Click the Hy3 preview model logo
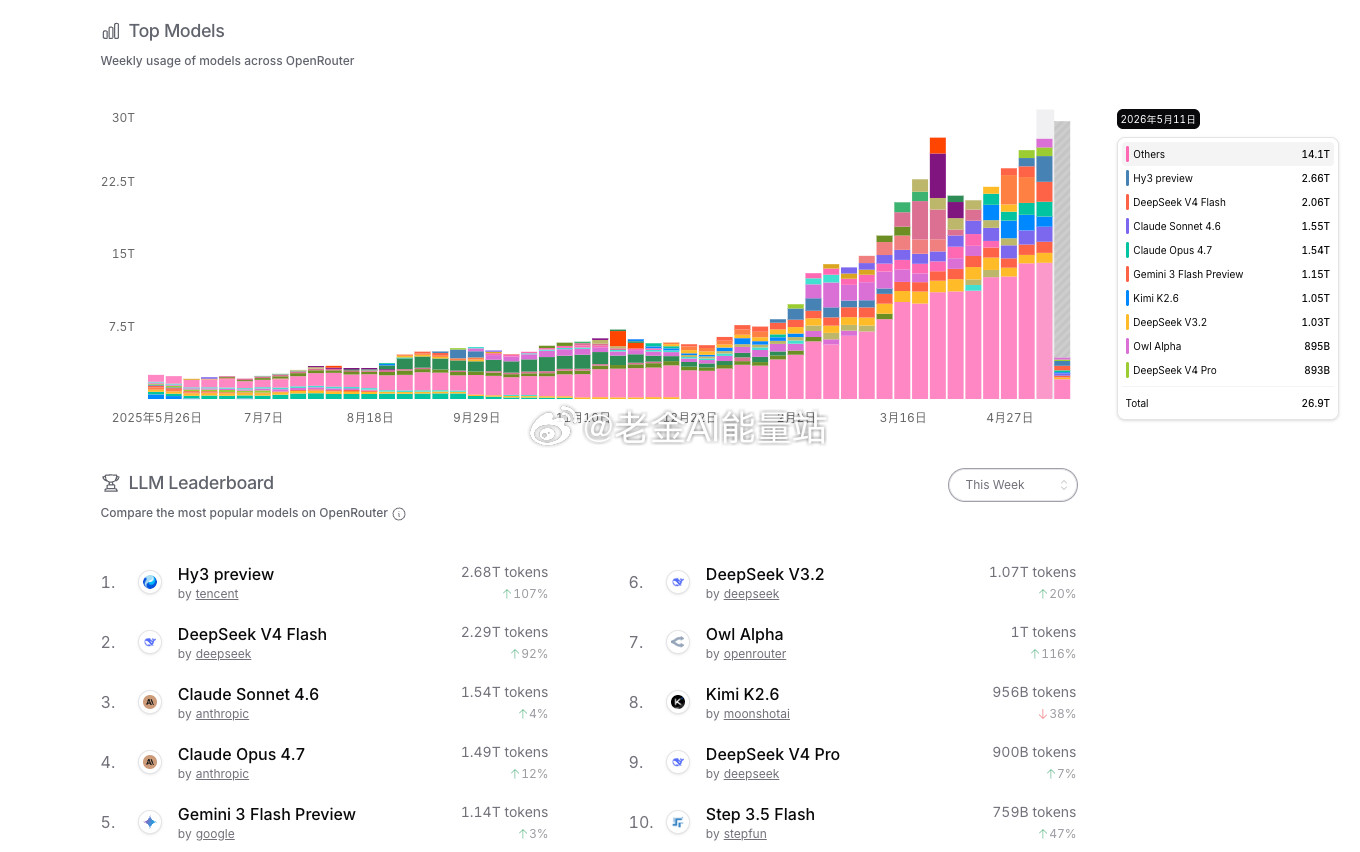This screenshot has width=1360, height=852. pos(150,582)
